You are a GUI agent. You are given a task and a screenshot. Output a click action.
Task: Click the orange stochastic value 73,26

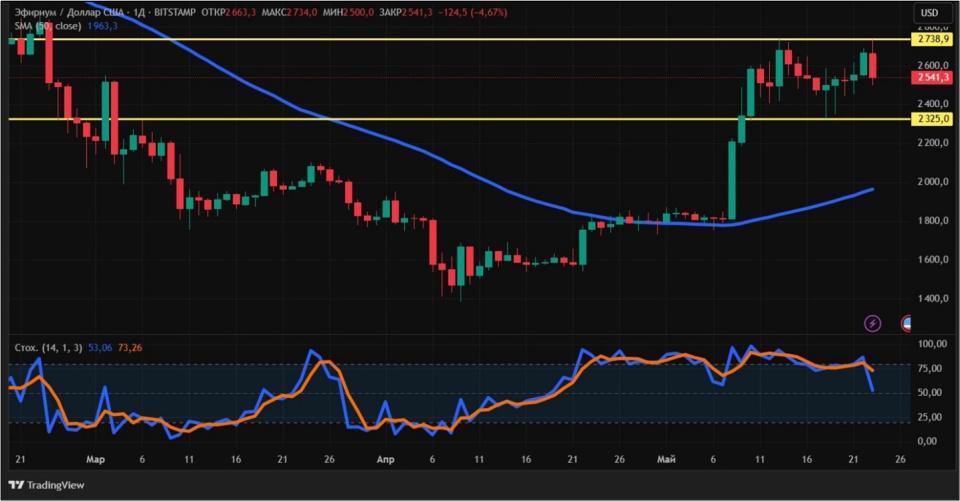[x=130, y=348]
